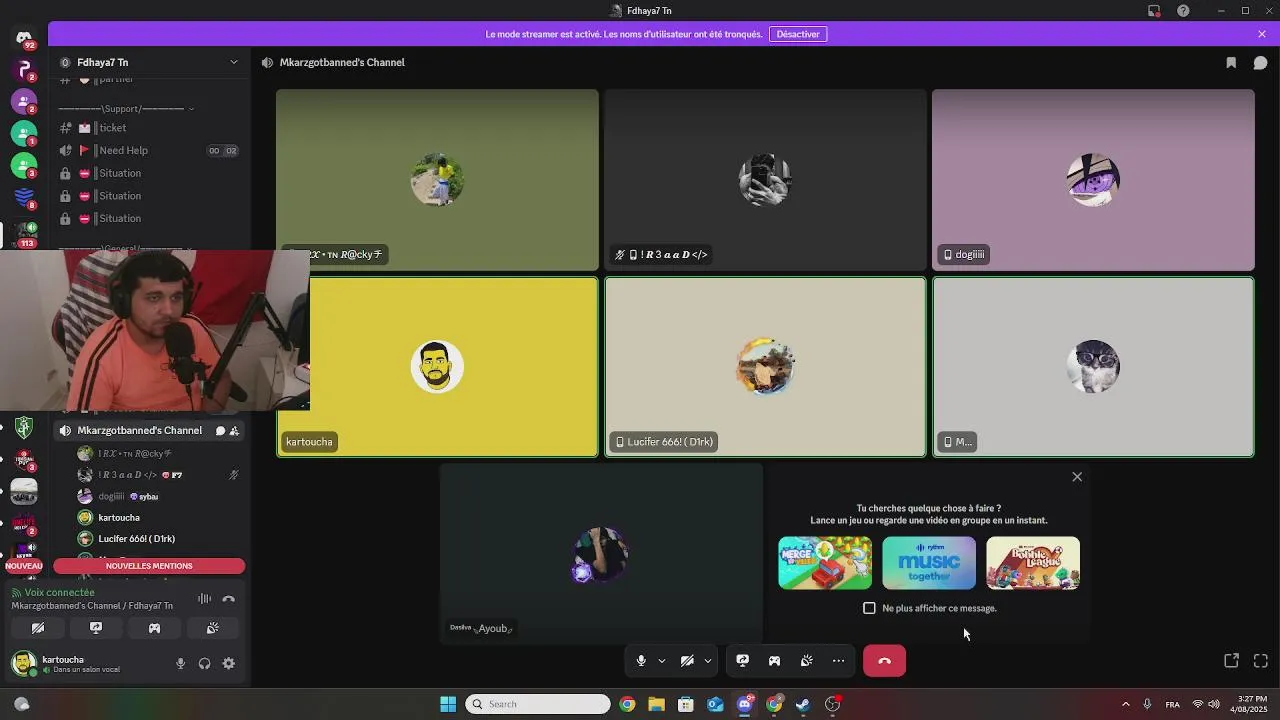This screenshot has width=1280, height=720.
Task: Turn on camera in voice panel
Action: (38, 628)
